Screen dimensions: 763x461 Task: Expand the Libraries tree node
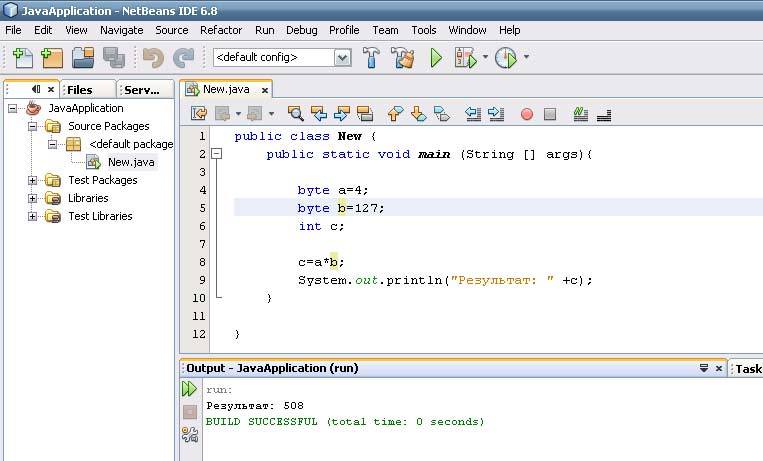point(33,198)
